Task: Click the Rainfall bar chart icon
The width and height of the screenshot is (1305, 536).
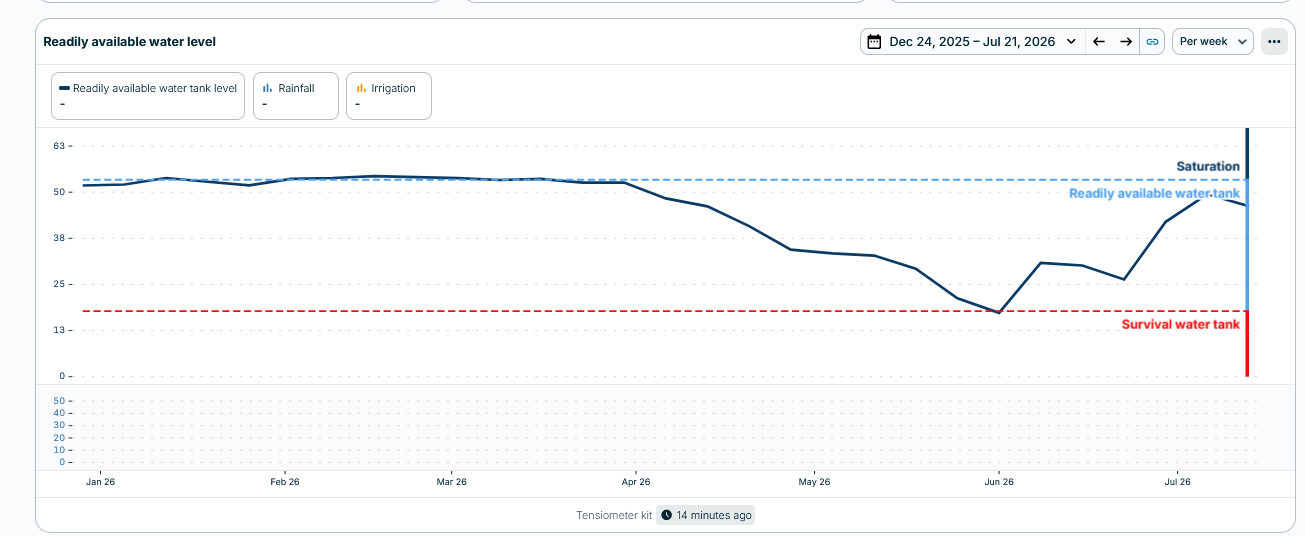Action: [x=268, y=88]
